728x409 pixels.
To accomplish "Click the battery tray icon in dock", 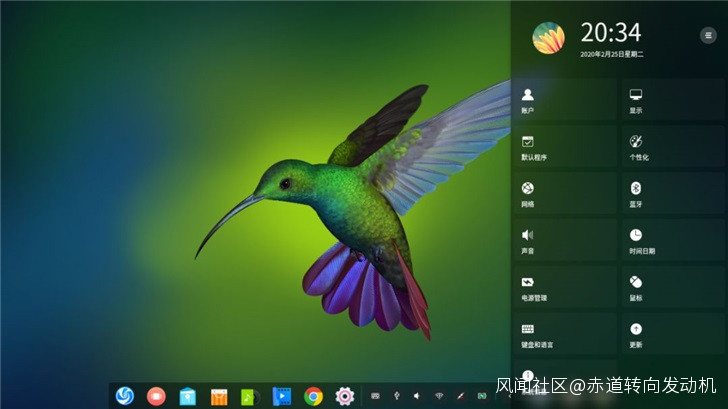I will (482, 396).
